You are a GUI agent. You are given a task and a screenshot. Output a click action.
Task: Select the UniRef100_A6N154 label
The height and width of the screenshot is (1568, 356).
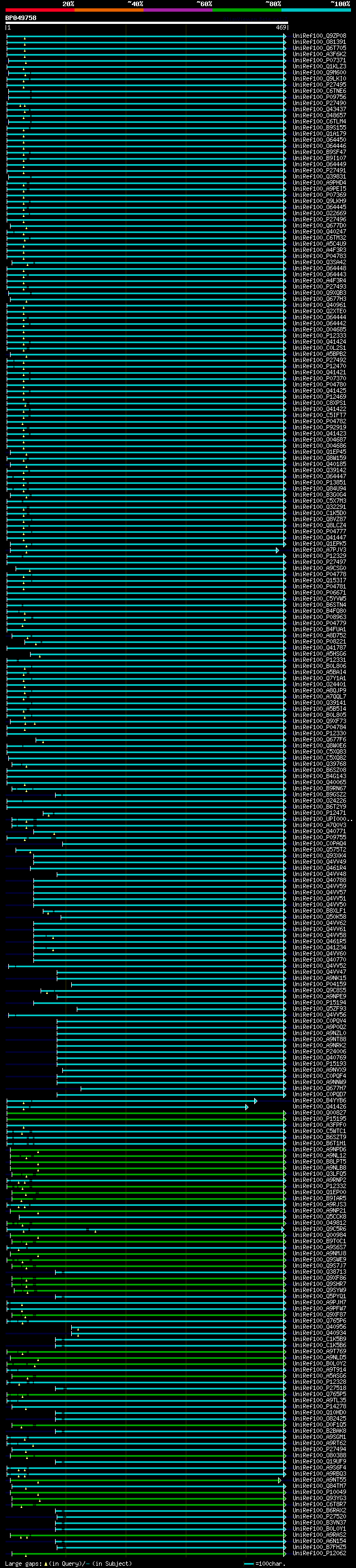coord(319,1542)
